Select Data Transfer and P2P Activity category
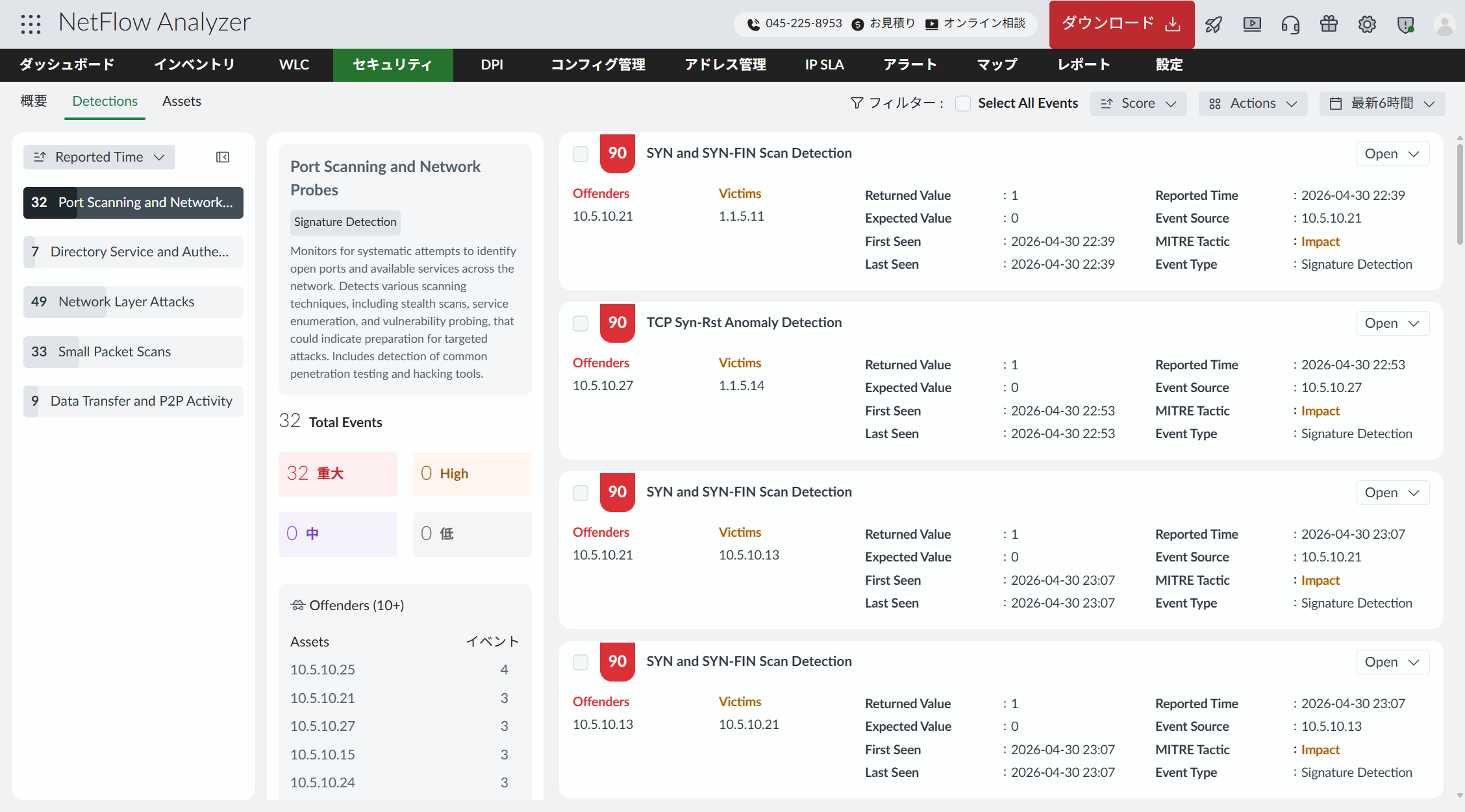Screen dimensions: 1465x812 [133, 401]
